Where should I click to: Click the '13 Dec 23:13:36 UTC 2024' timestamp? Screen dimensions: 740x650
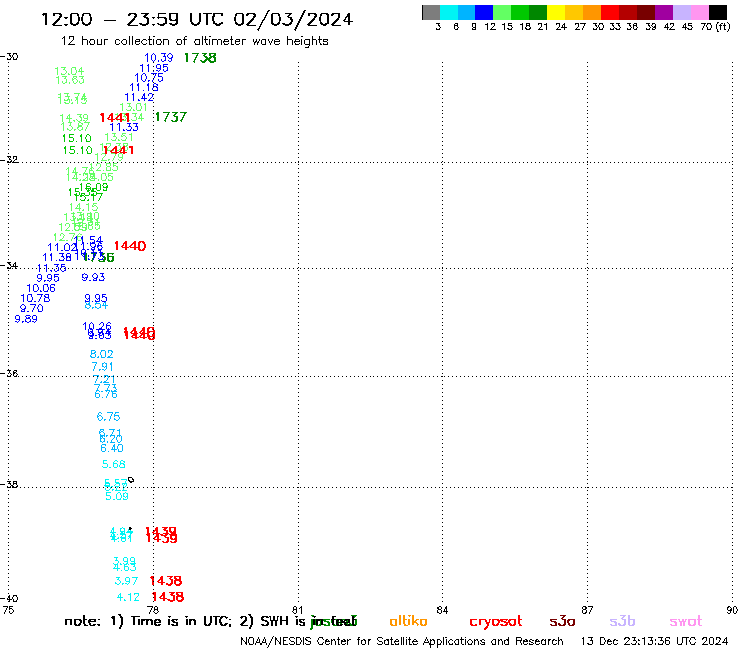(x=654, y=641)
